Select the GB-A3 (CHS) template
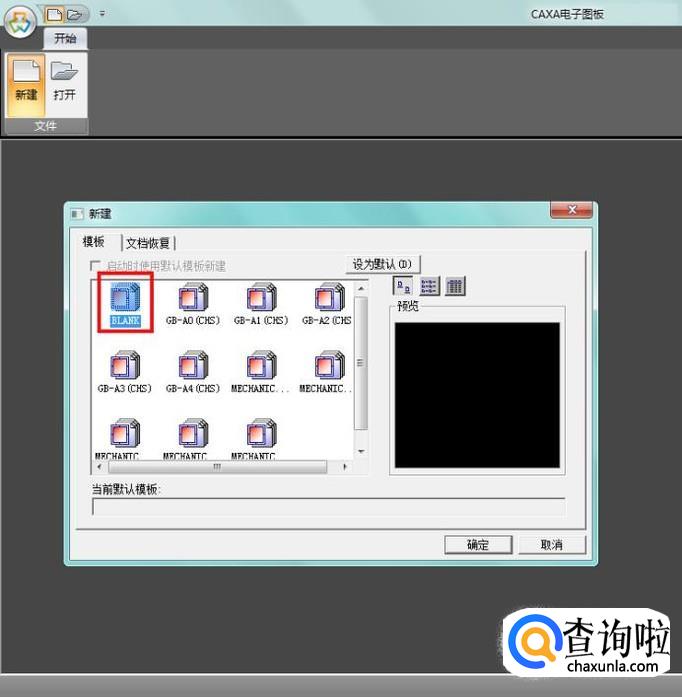This screenshot has height=697, width=682. (x=125, y=372)
